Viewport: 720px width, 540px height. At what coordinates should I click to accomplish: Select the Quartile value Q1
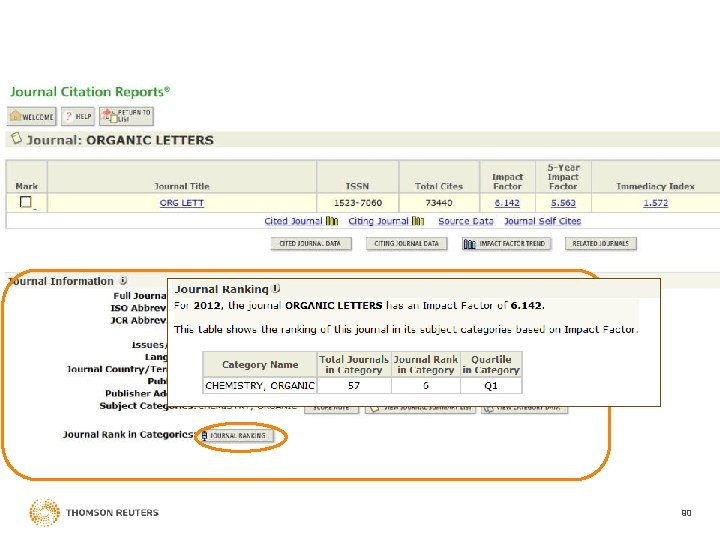pos(491,385)
